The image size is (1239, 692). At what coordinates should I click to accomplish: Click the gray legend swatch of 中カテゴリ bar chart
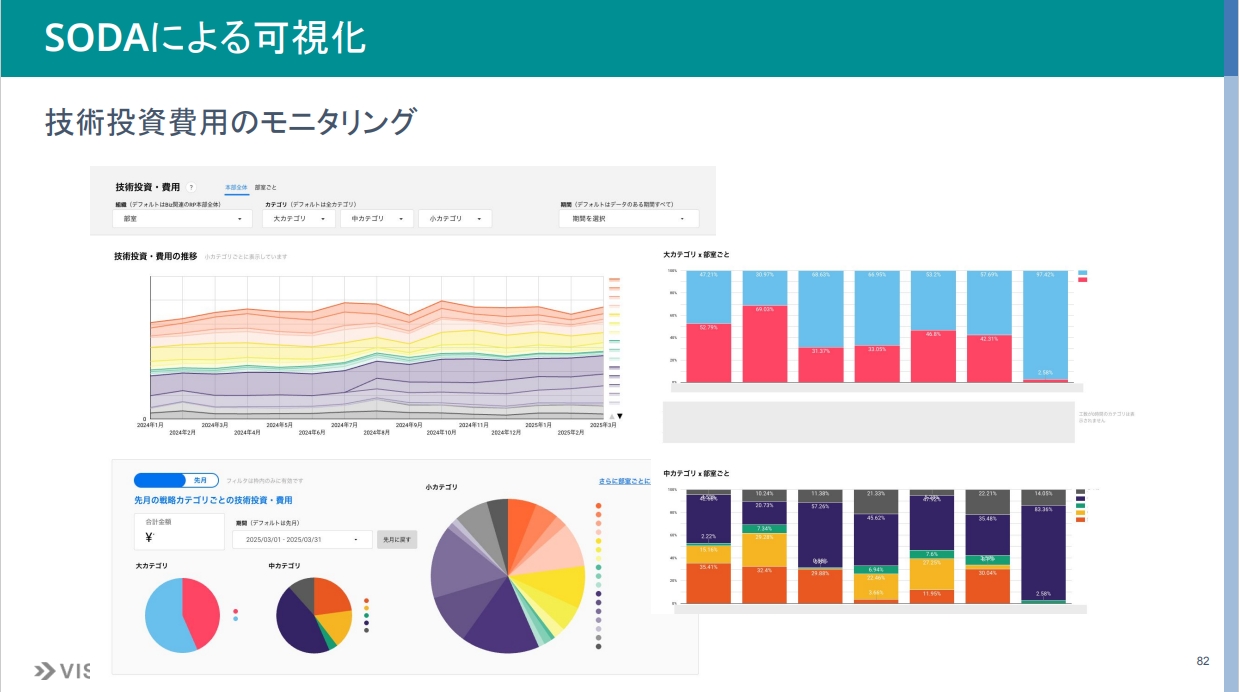tap(1080, 492)
